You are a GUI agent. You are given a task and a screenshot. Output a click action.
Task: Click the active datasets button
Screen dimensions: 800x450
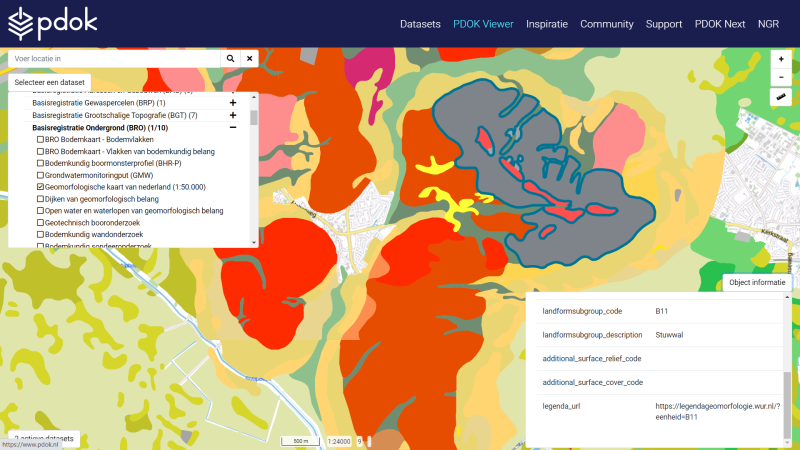click(x=44, y=438)
